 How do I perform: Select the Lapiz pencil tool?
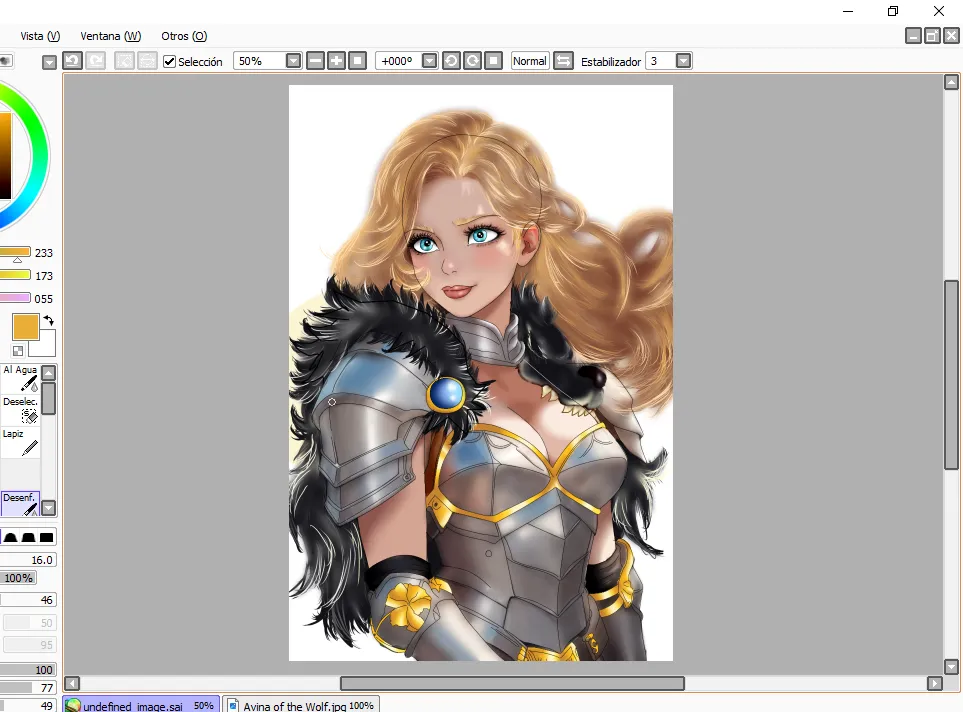coord(20,442)
